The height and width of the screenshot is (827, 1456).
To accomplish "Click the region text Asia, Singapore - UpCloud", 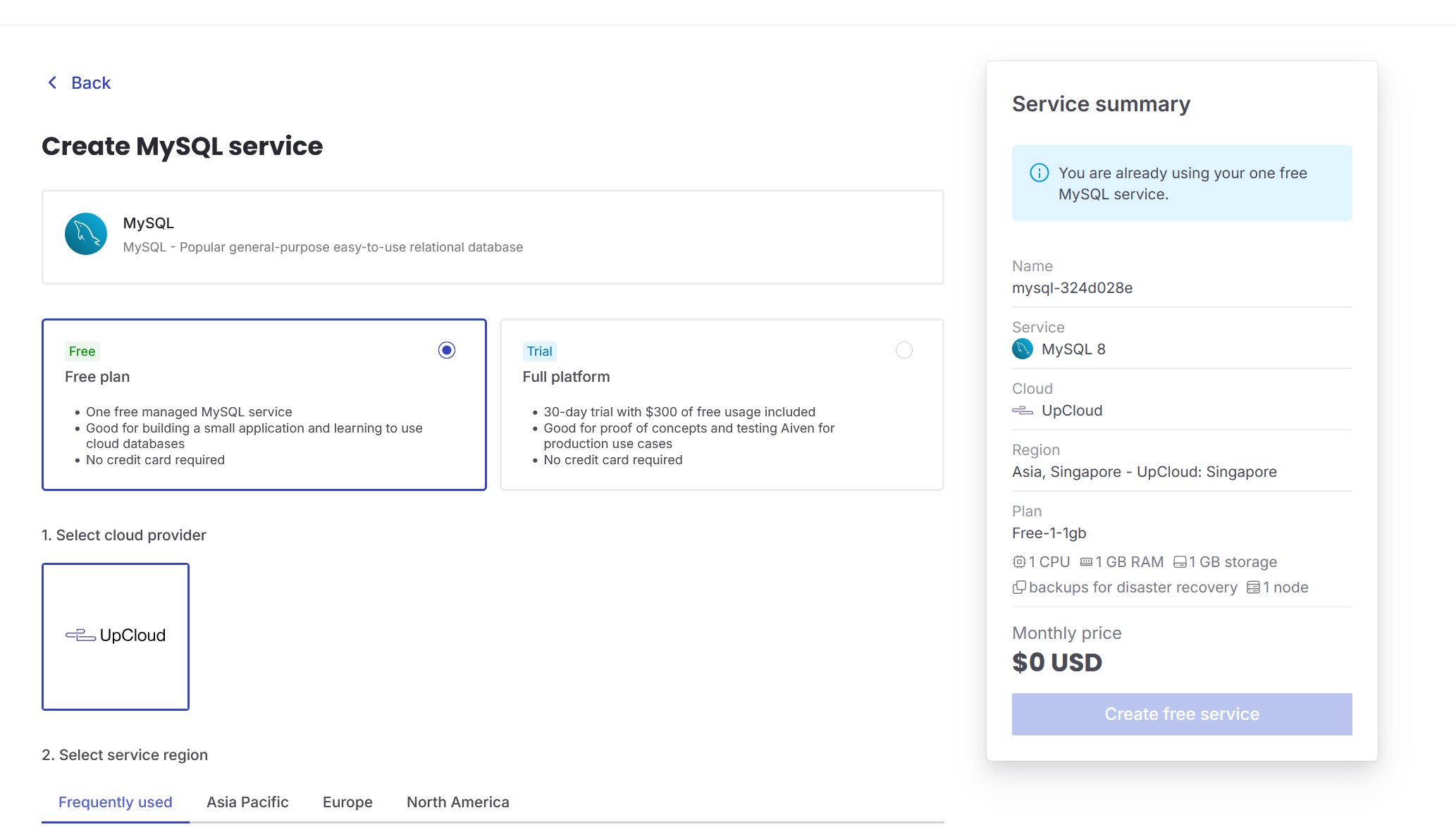I will [x=1145, y=472].
